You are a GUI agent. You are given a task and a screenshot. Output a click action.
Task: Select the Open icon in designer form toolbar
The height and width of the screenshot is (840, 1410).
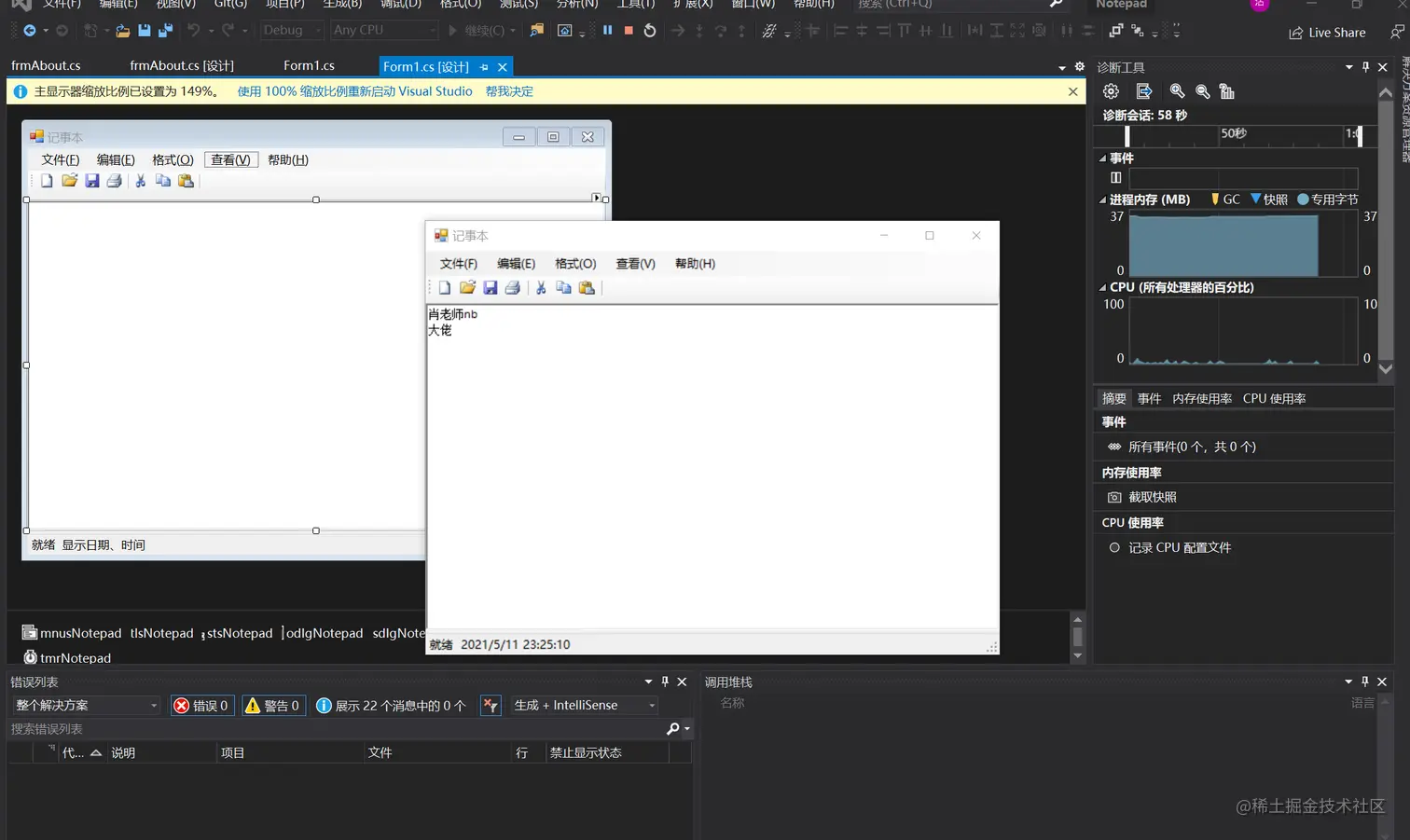(x=69, y=181)
